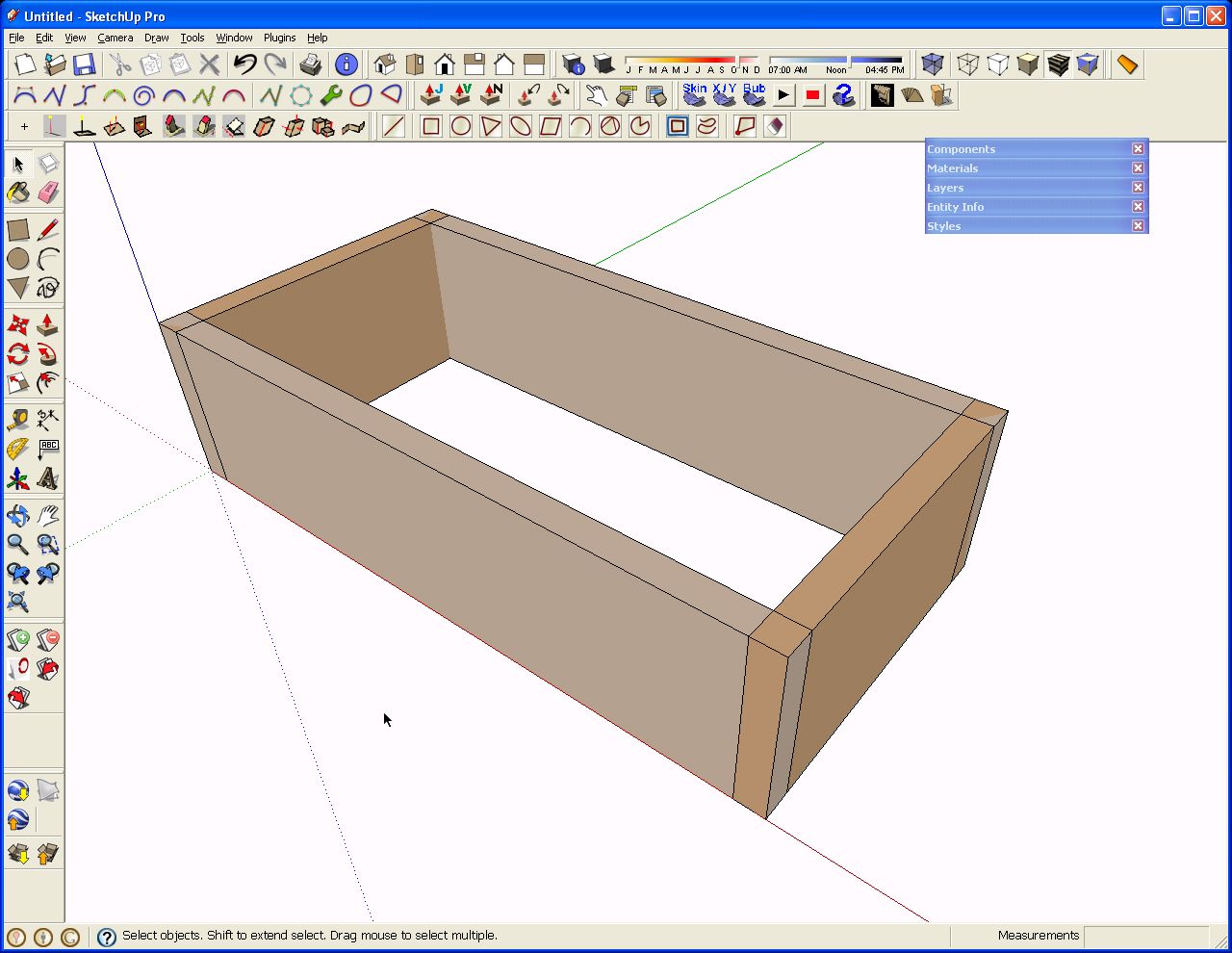This screenshot has width=1232, height=953.
Task: Open the Camera menu
Action: coord(115,38)
